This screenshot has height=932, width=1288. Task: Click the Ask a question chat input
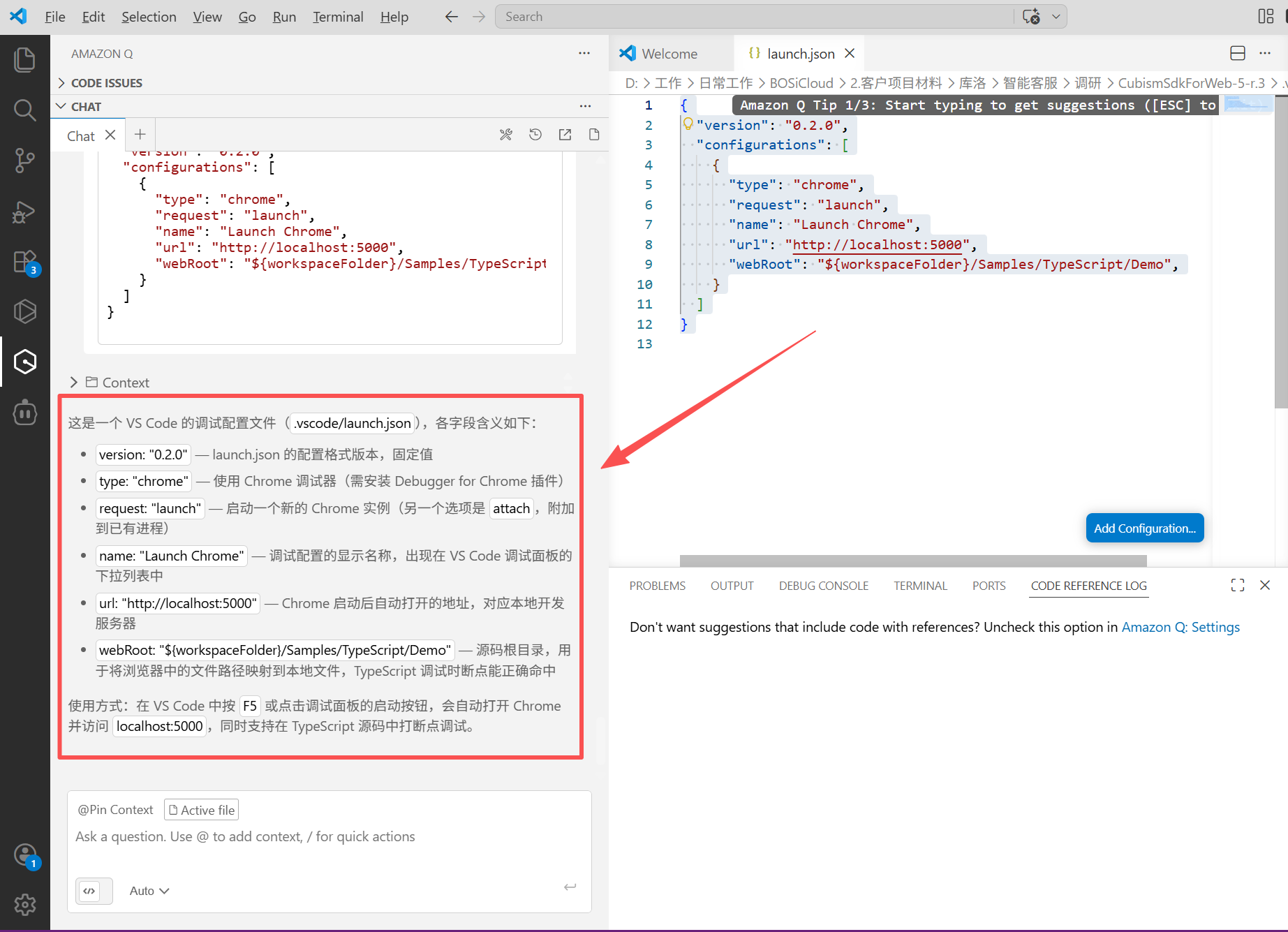330,836
